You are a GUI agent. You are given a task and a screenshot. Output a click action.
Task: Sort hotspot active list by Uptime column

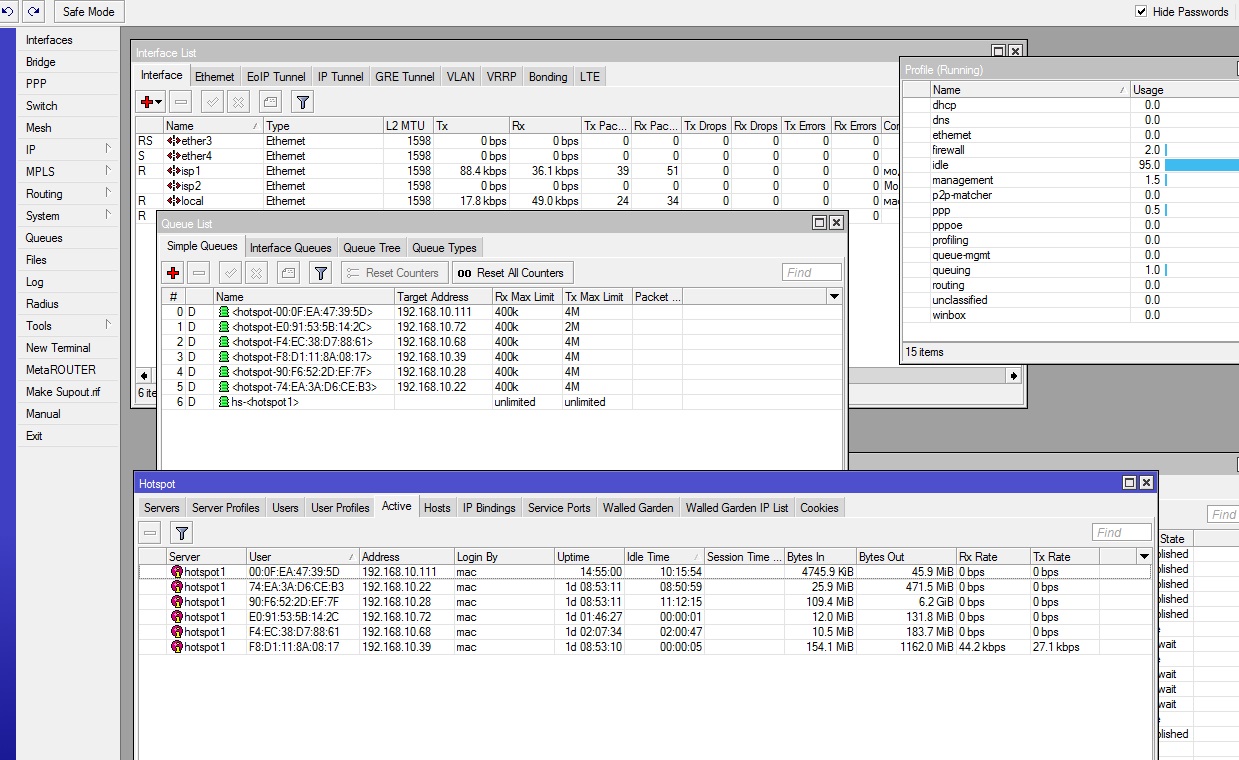coord(589,557)
